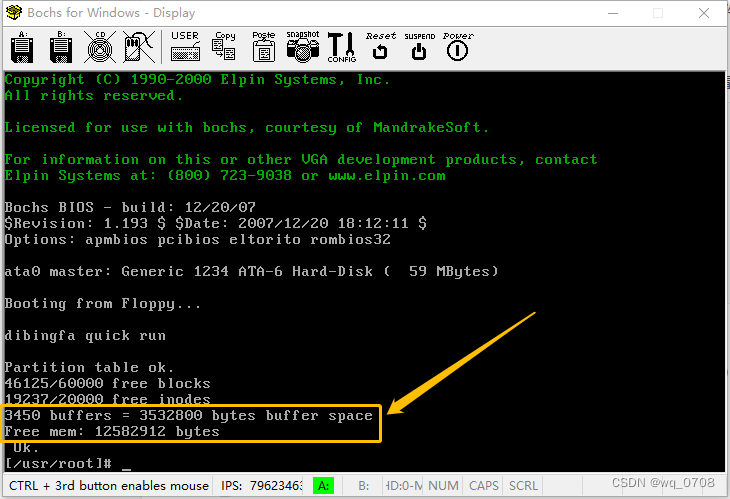Click the SCRL status indicator
Image resolution: width=730 pixels, height=499 pixels.
[523, 486]
